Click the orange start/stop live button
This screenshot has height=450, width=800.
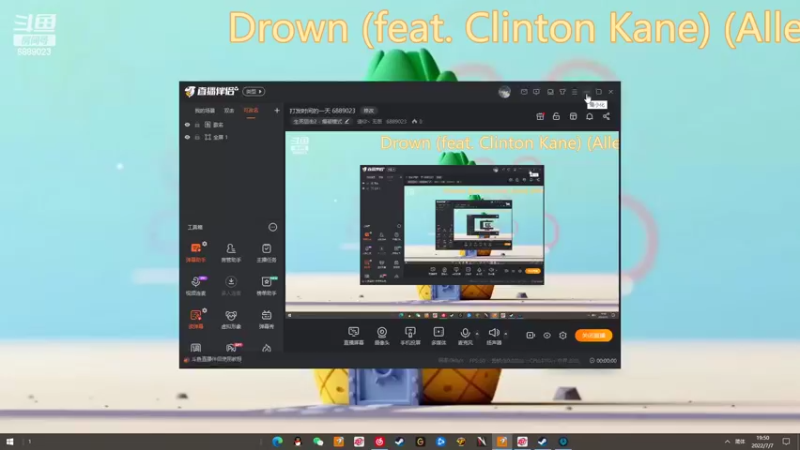(x=594, y=335)
